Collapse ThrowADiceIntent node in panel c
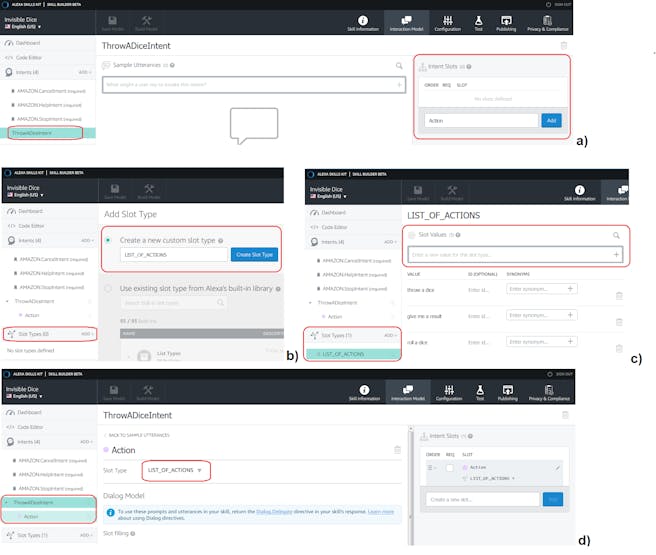Viewport: 656px width, 555px height. tap(310, 303)
